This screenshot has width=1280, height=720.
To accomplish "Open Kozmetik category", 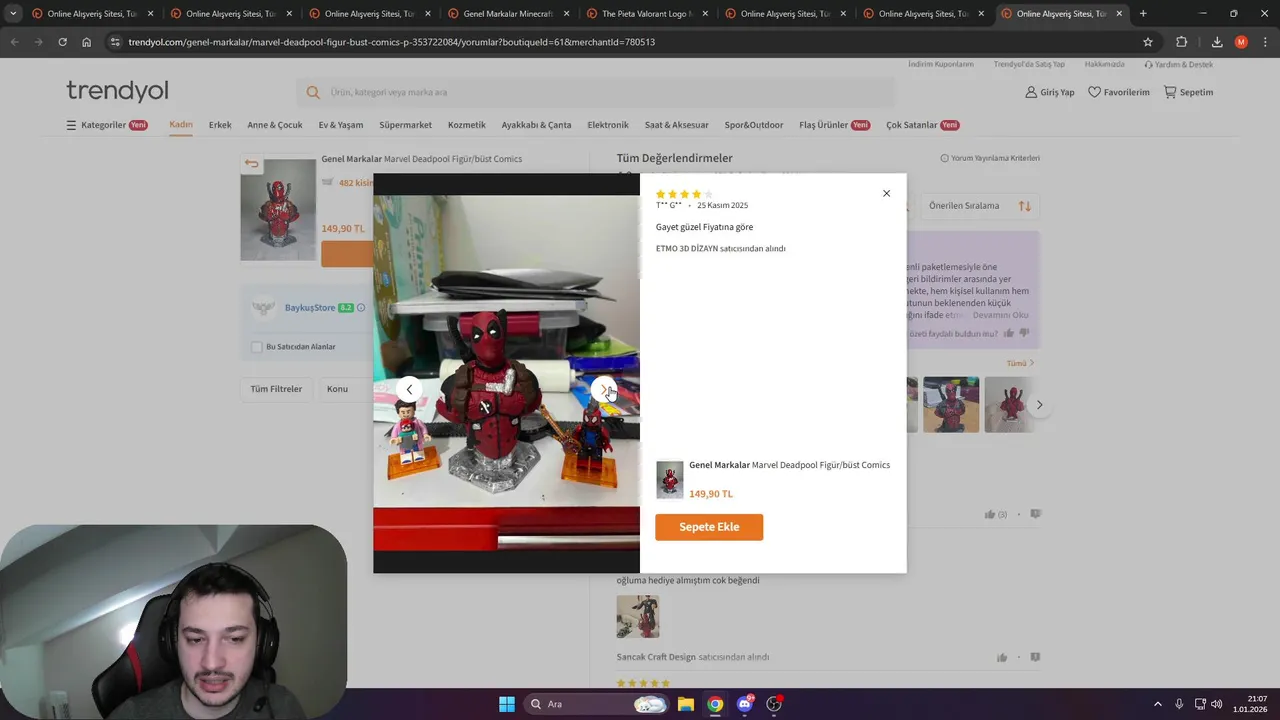I will 467,125.
